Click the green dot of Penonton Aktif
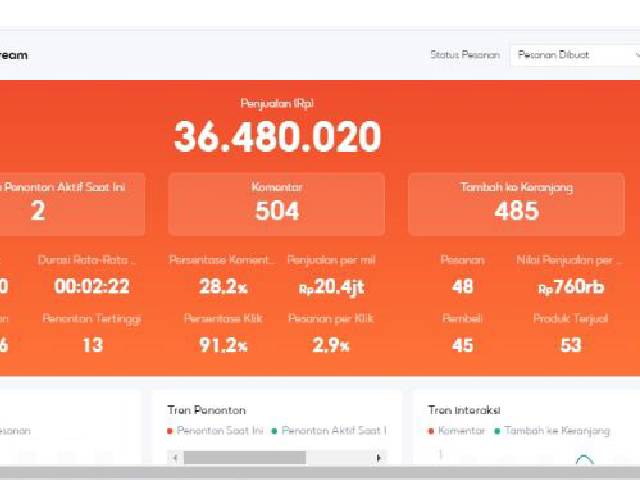 coord(275,431)
